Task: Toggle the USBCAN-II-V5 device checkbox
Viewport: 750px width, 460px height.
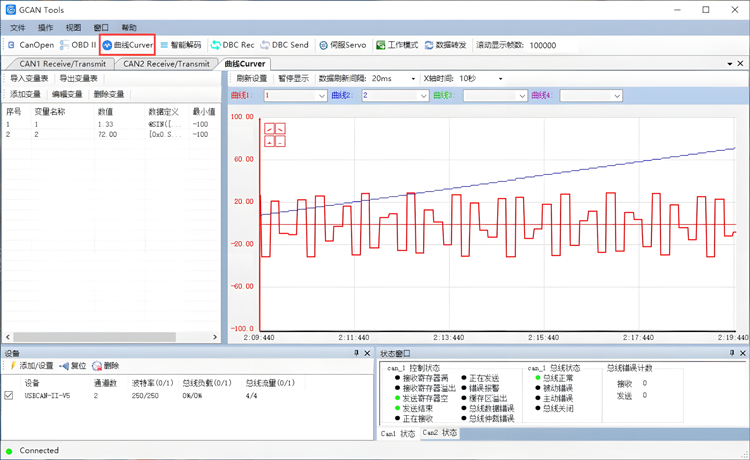Action: [x=9, y=396]
